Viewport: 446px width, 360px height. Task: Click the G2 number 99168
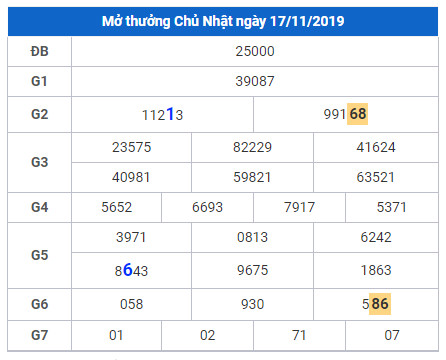tap(346, 114)
